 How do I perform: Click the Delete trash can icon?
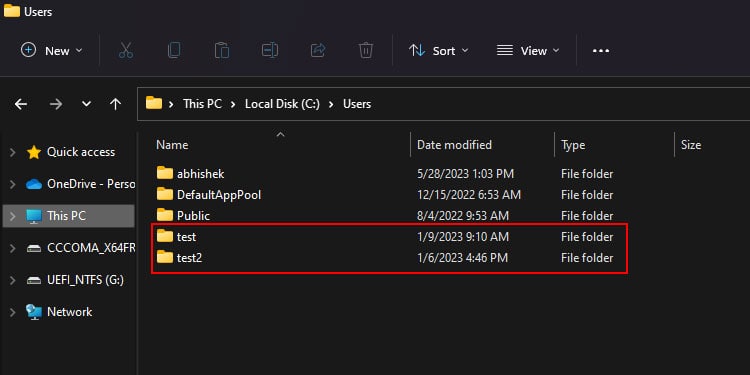pos(366,50)
